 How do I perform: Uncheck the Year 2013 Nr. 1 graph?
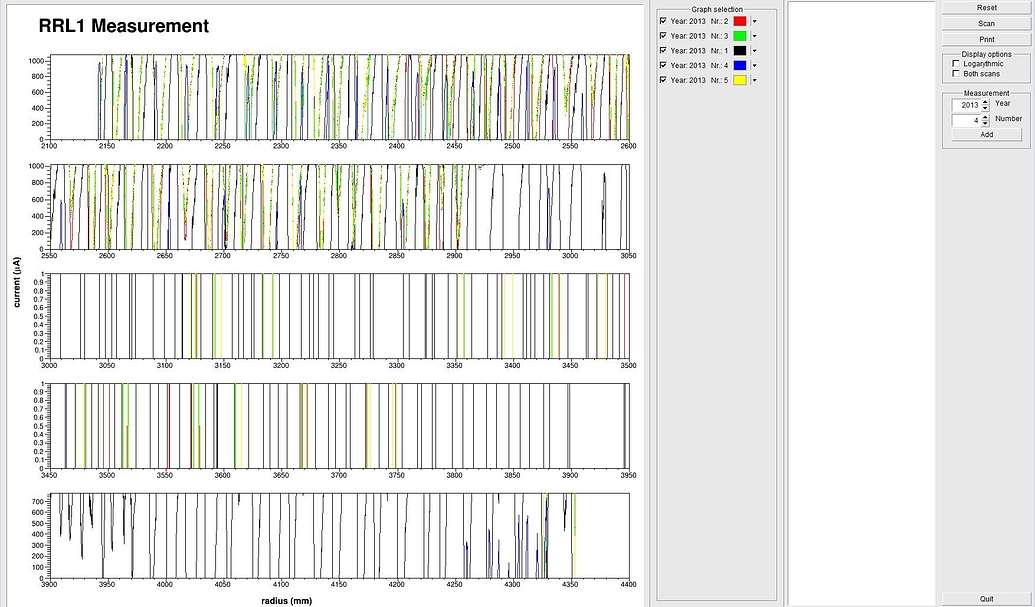(663, 50)
